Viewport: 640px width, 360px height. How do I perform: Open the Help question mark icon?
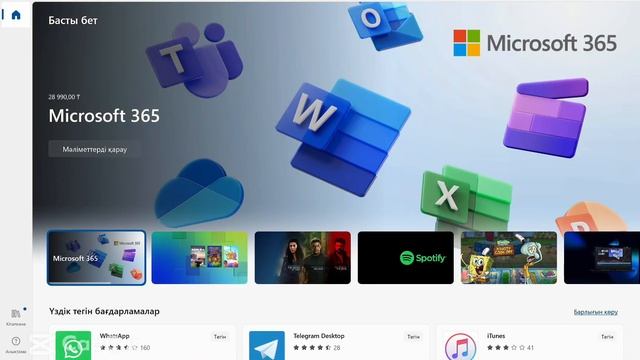point(16,341)
